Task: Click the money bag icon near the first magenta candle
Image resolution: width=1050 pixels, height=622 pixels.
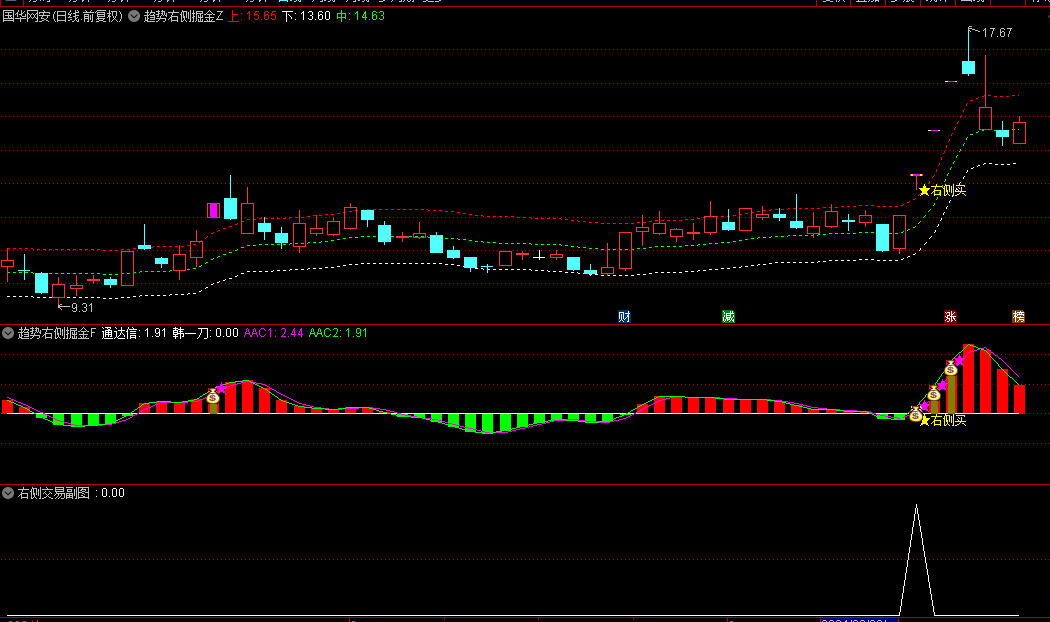Action: [213, 397]
